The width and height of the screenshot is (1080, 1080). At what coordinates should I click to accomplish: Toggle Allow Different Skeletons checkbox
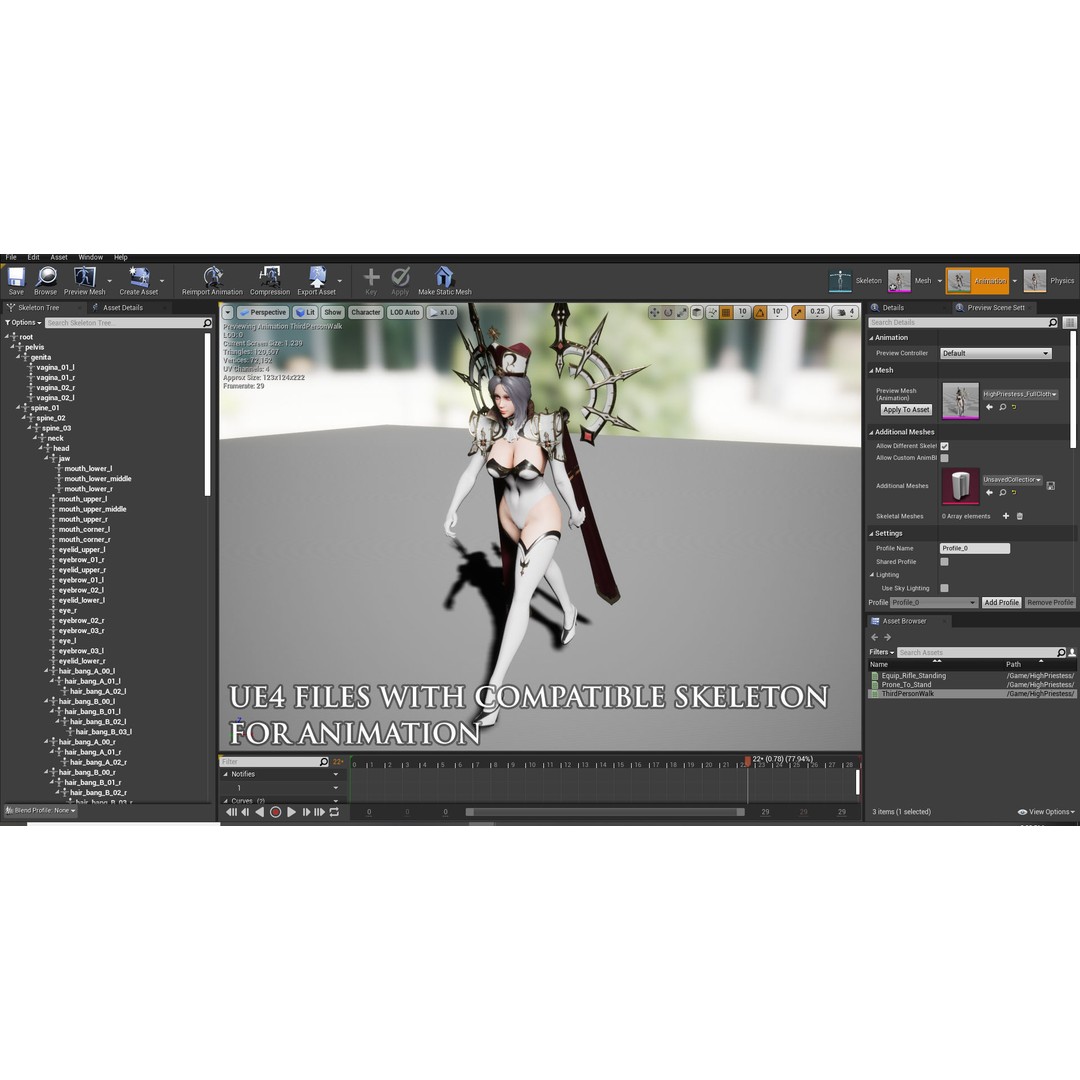(944, 446)
